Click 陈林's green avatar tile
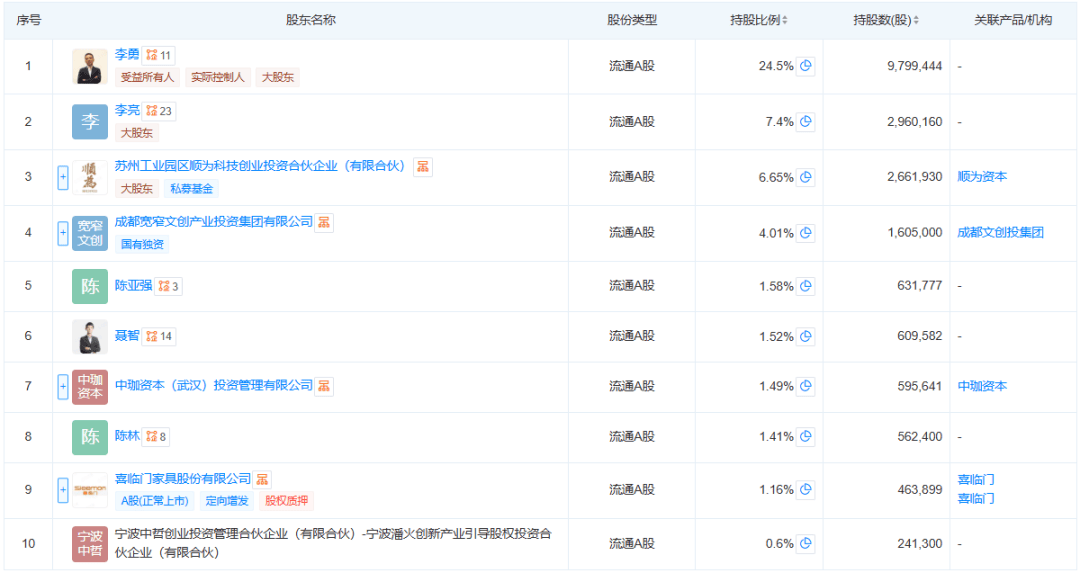 point(90,437)
